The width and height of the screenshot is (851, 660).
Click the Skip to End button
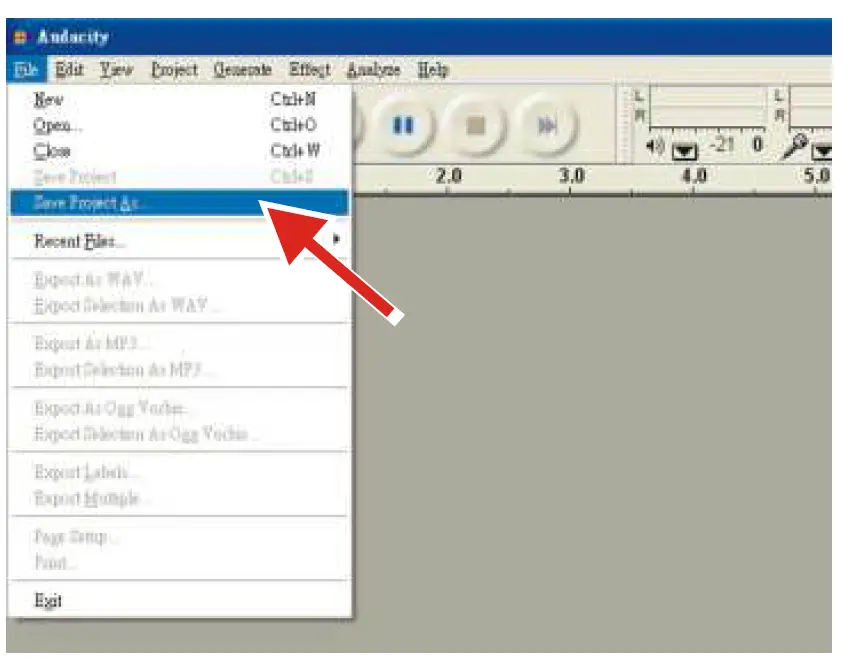click(548, 125)
